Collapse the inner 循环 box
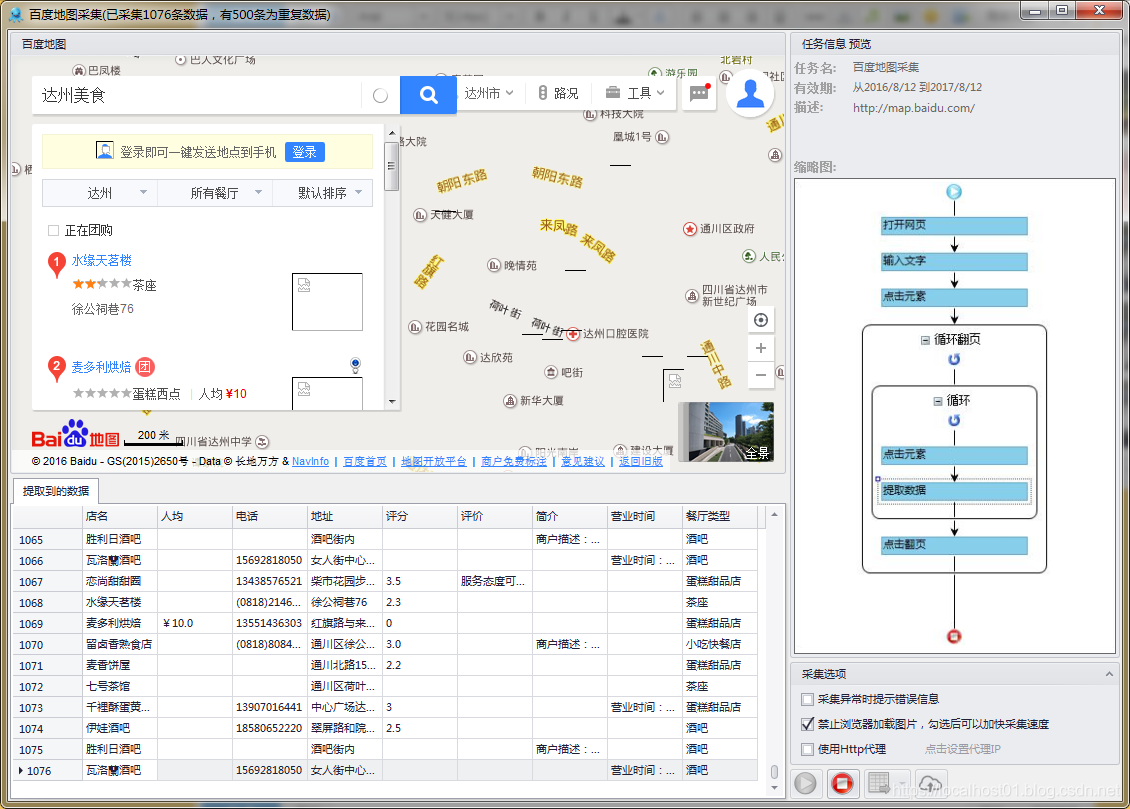The height and width of the screenshot is (809, 1130). pyautogui.click(x=938, y=401)
